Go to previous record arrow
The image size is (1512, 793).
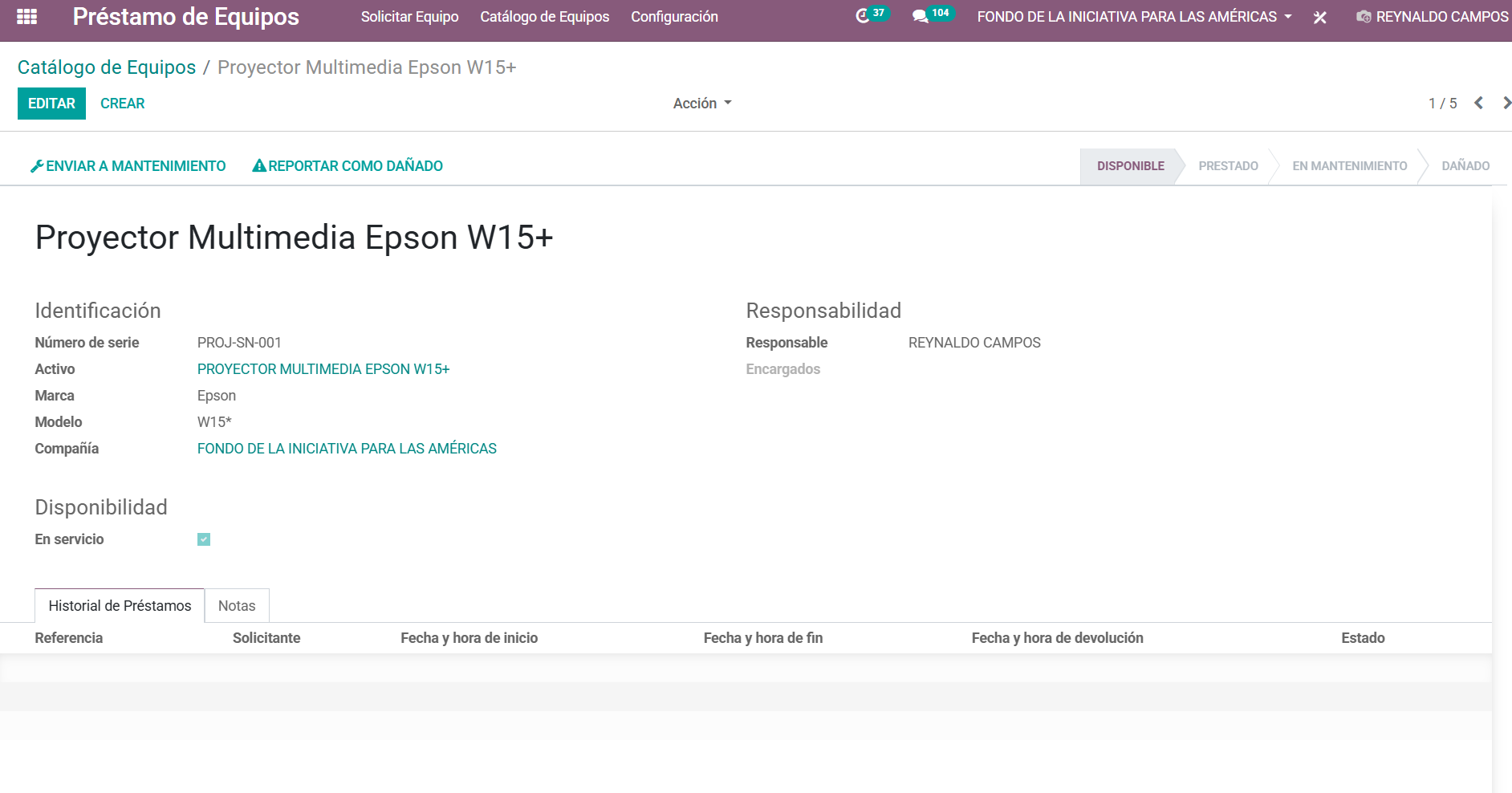(x=1478, y=103)
